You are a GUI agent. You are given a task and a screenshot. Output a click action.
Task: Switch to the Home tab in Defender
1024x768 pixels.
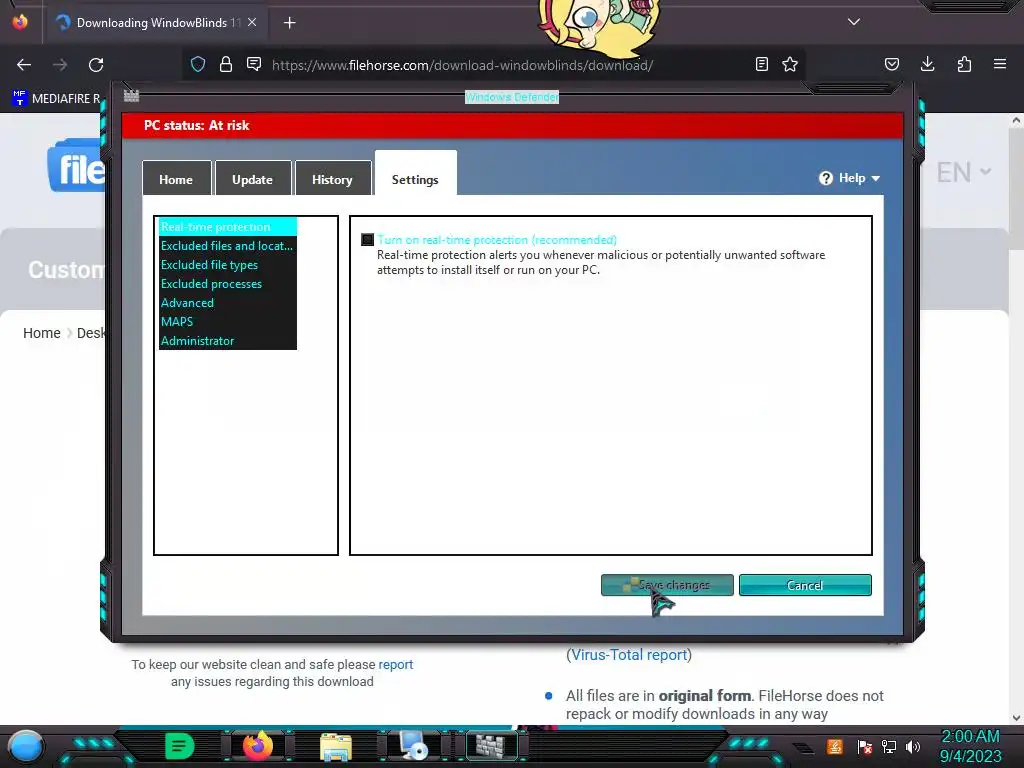[176, 180]
